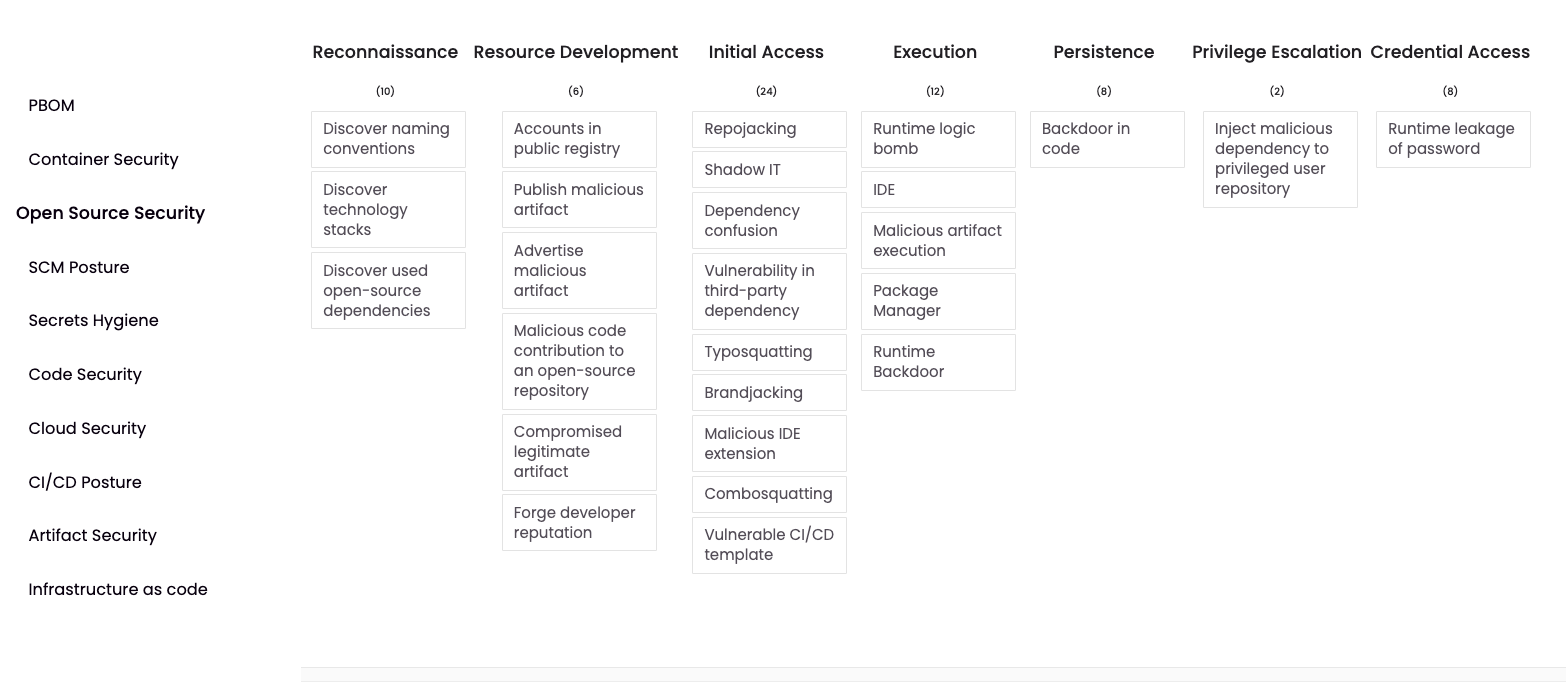Select PBOM in the sidebar
This screenshot has height=690, width=1566.
pos(51,105)
